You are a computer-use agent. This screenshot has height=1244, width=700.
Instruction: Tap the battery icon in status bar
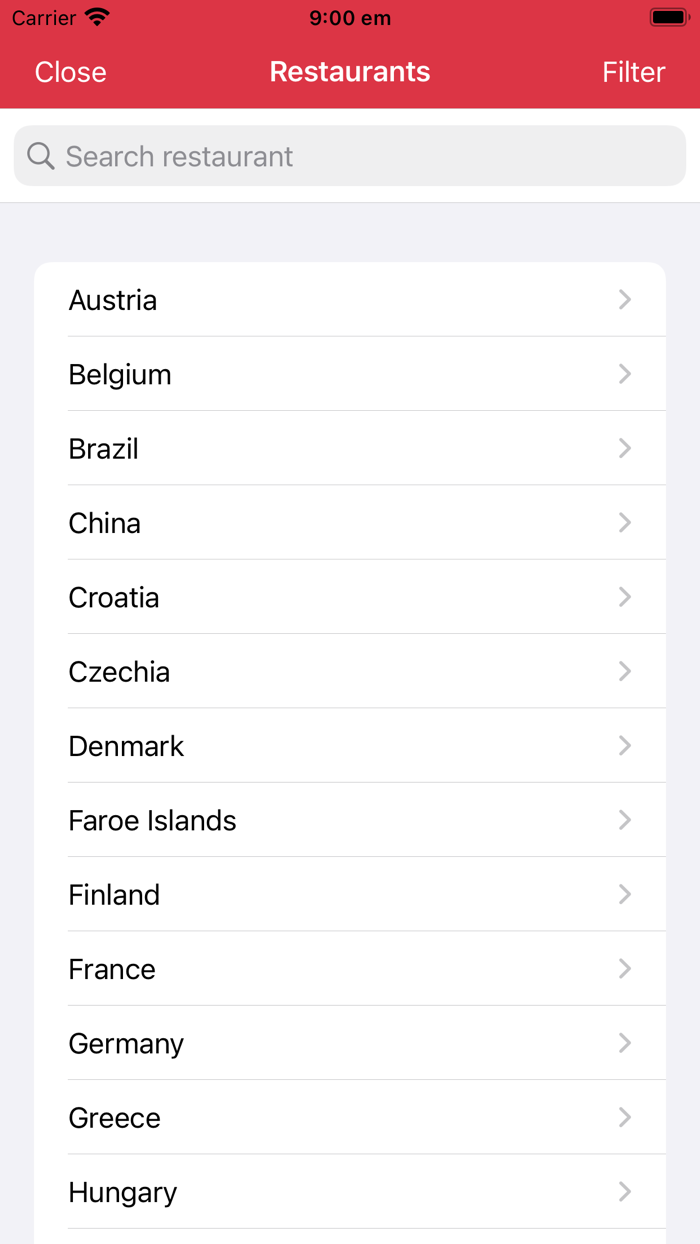tap(668, 17)
